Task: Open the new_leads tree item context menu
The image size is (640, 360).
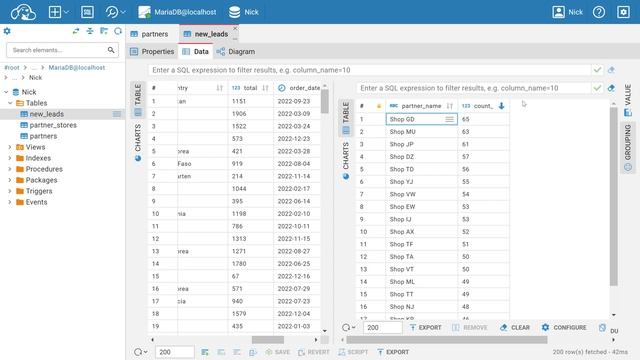Action: click(117, 114)
